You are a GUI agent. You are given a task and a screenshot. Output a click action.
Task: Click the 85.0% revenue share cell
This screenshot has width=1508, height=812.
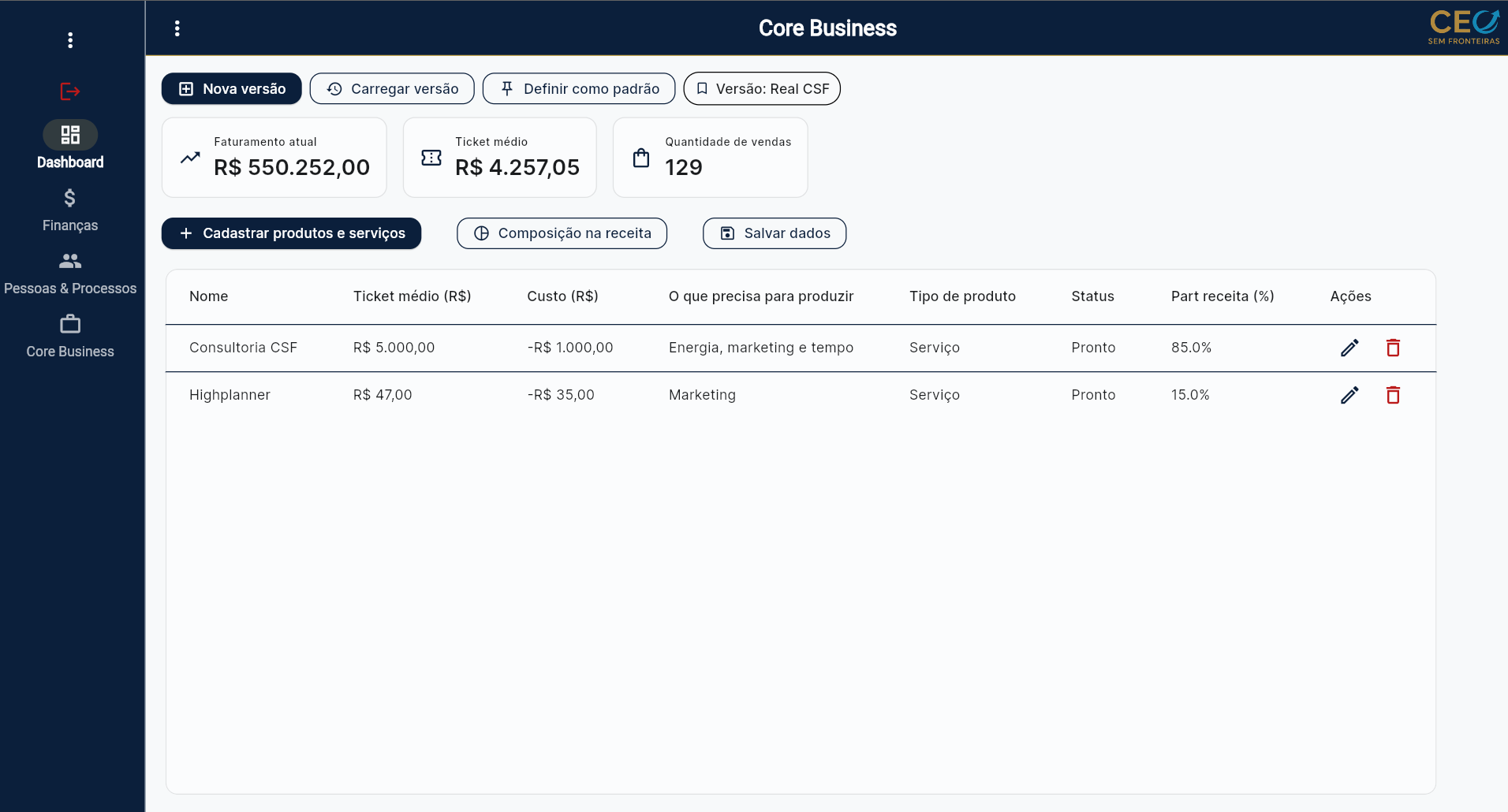1192,348
